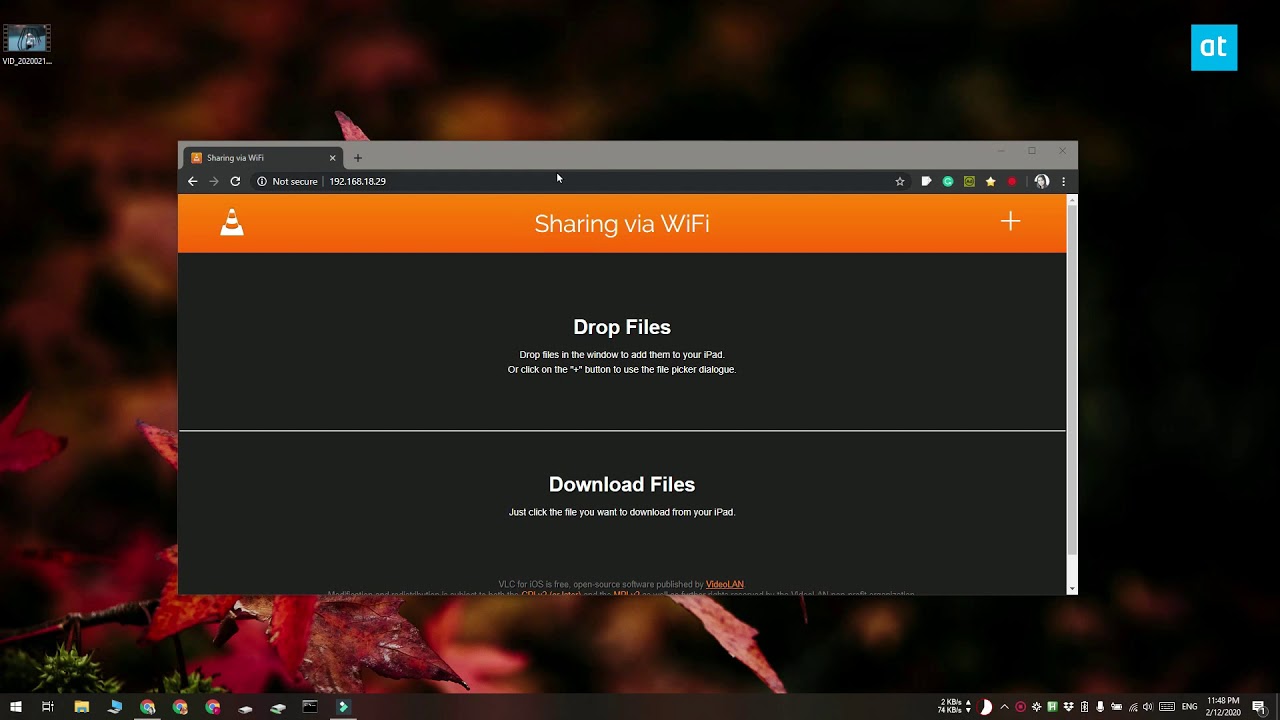Screen dimensions: 1280x720
Task: Open the Windows Start menu
Action: click(15, 707)
